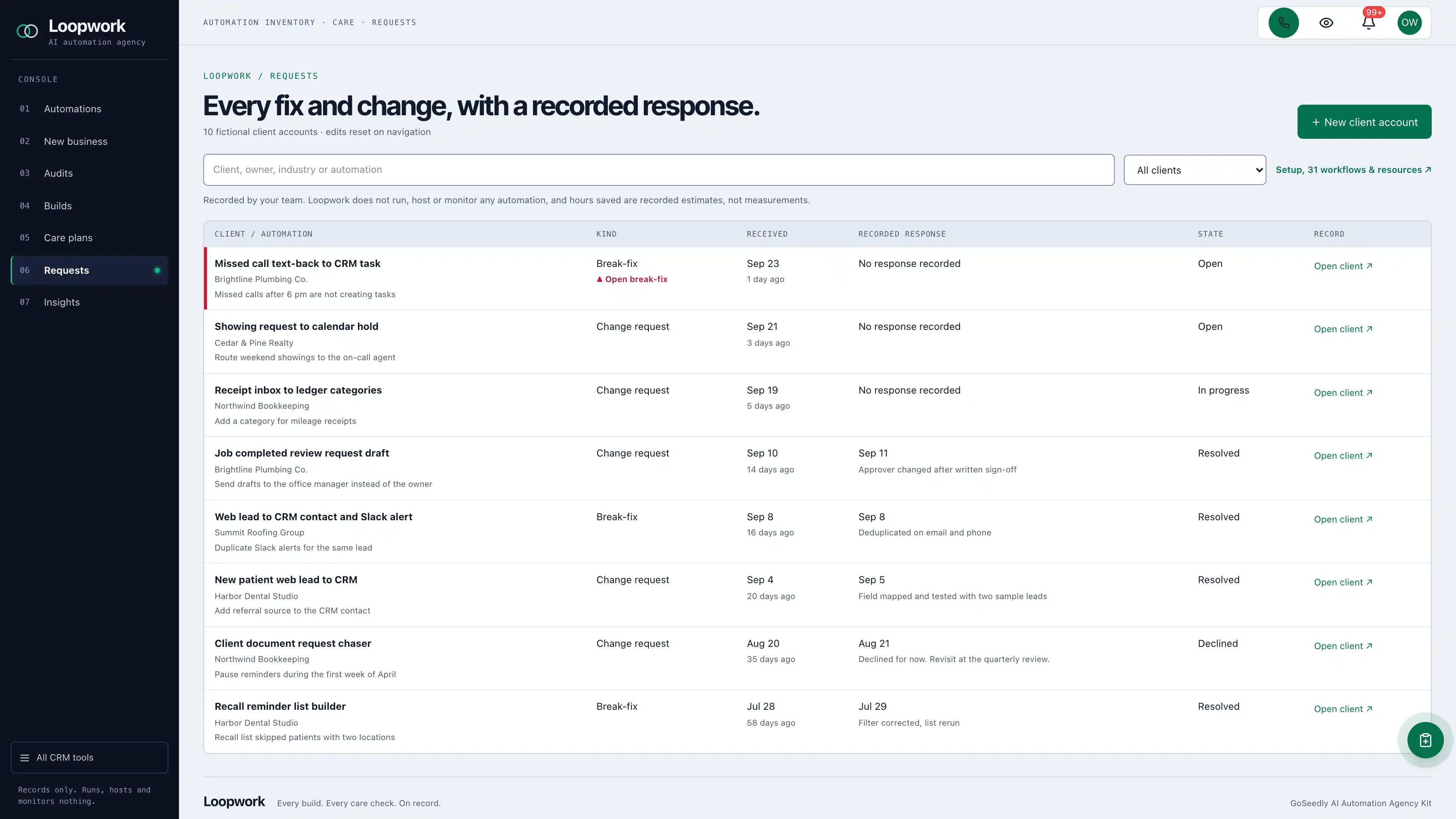Select Care plans in sidebar

[x=89, y=237]
